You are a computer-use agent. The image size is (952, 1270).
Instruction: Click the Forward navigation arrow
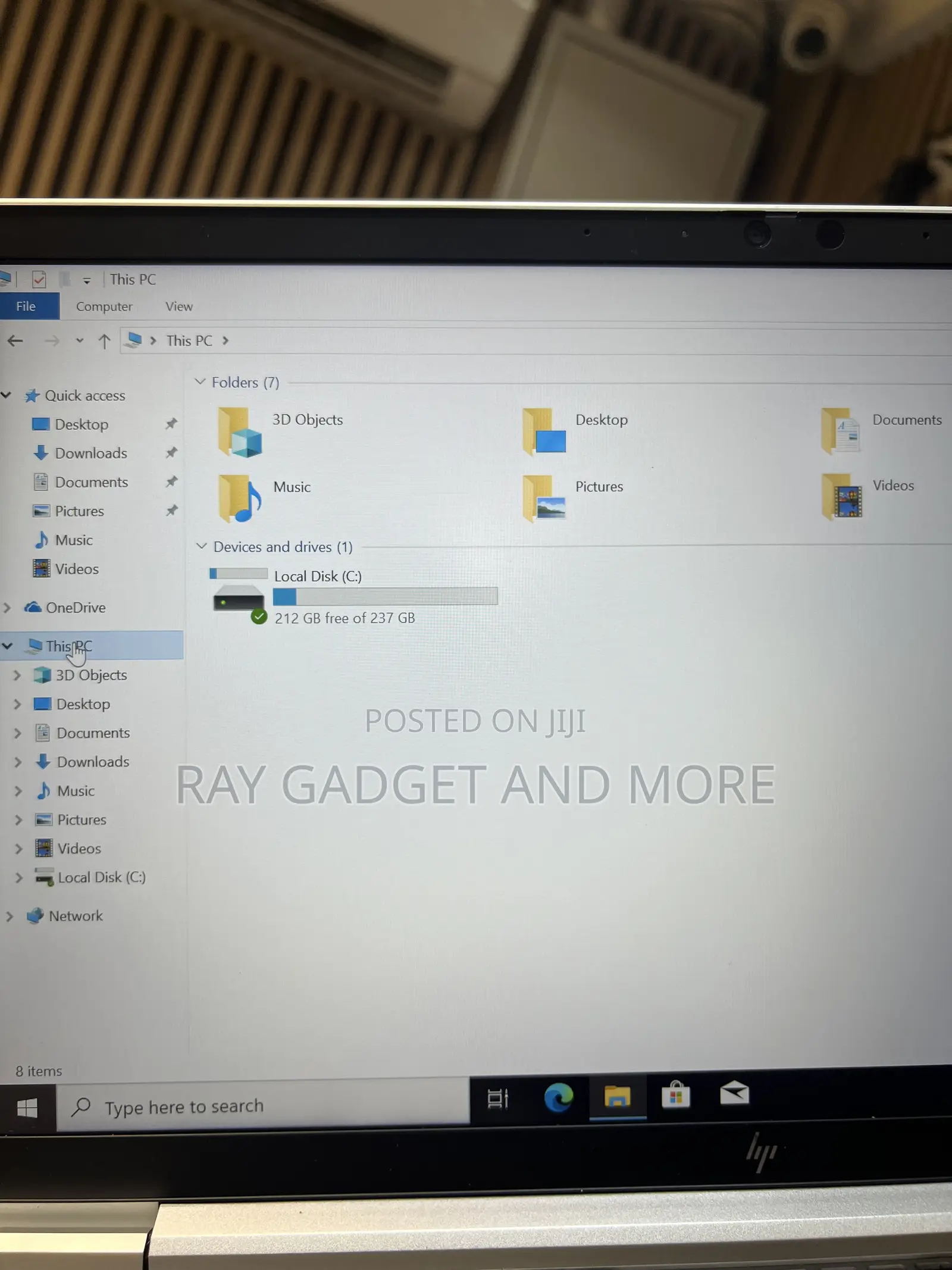(x=52, y=340)
